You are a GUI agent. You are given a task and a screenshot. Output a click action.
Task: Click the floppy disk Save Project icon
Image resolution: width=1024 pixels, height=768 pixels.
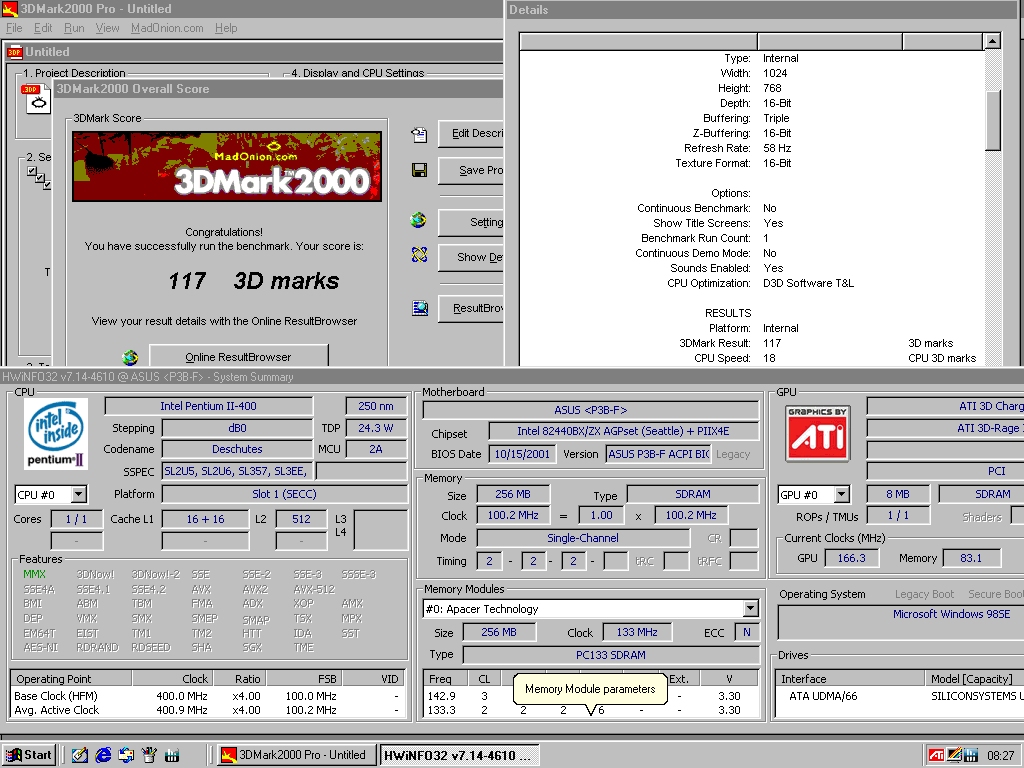[419, 170]
